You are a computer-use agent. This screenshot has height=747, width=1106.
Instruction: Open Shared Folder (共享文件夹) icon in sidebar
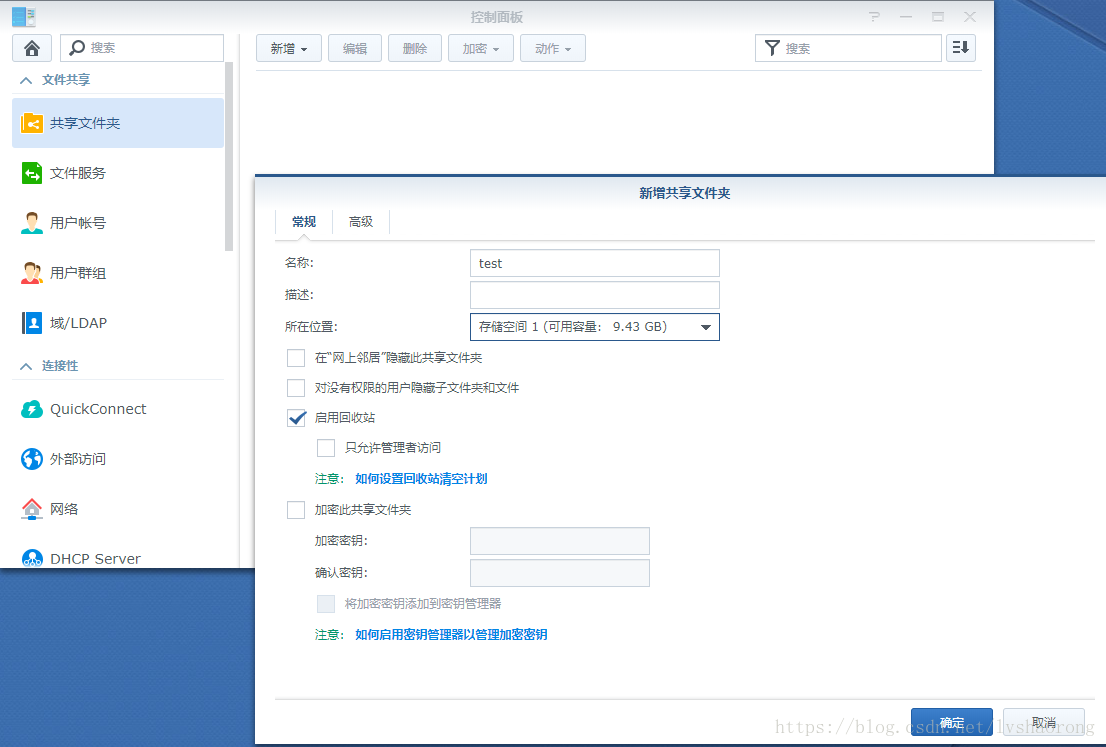(x=32, y=123)
